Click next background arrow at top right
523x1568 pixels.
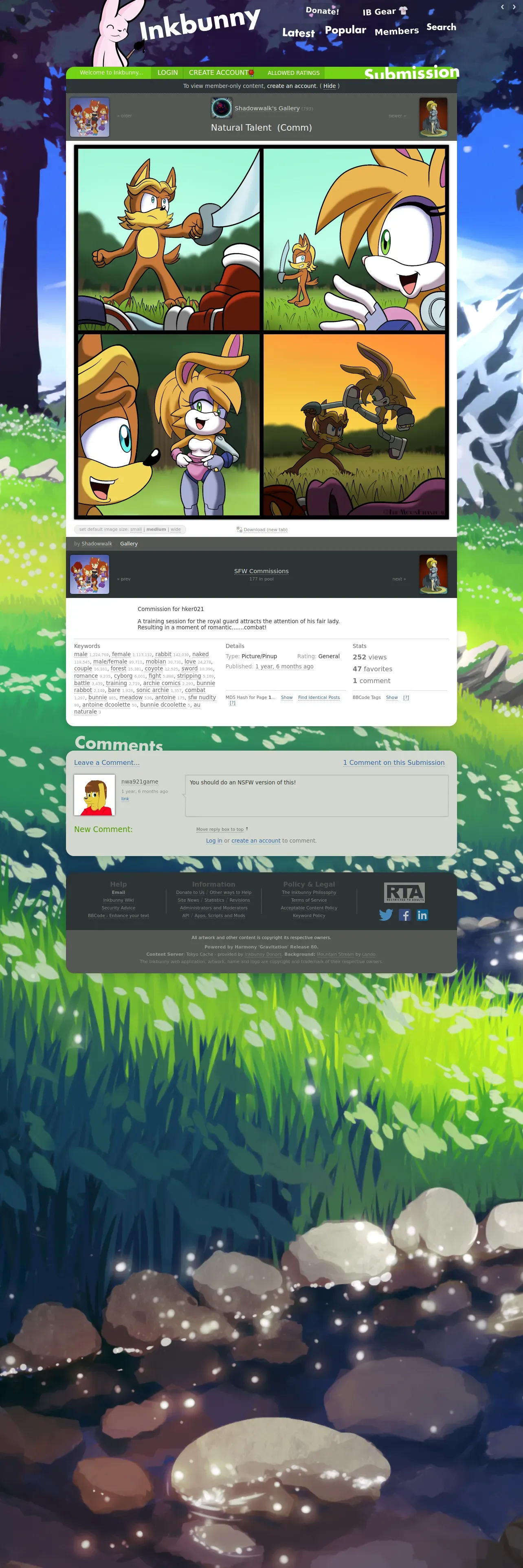point(514,7)
